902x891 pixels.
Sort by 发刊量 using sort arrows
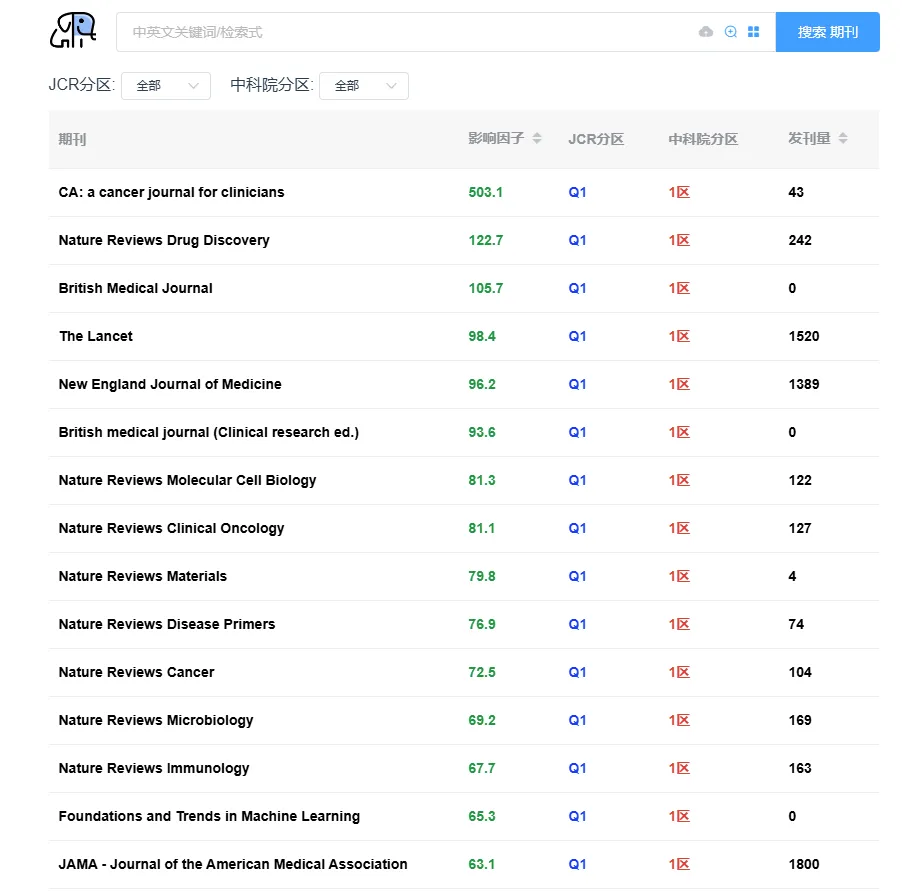point(843,138)
